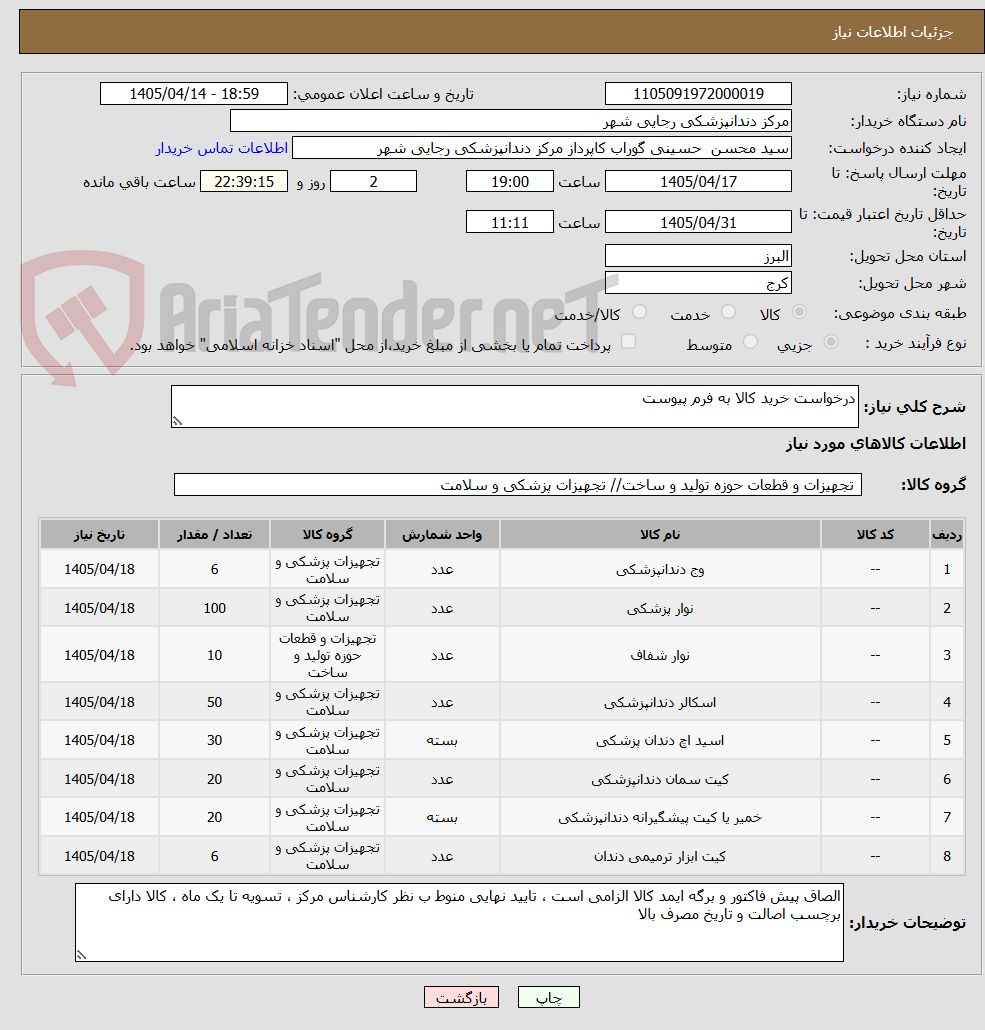Click the واحد شمارش column header
The image size is (985, 1030).
tap(442, 535)
